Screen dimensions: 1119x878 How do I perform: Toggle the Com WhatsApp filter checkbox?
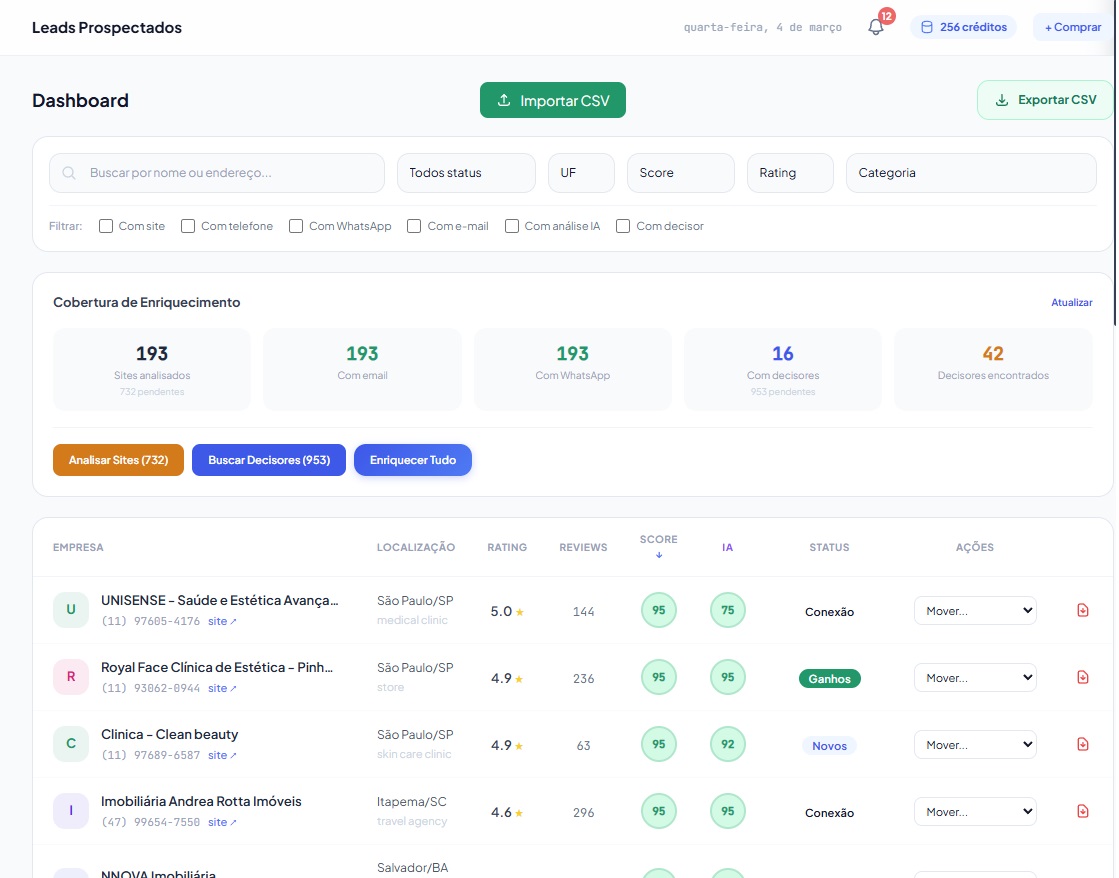tap(296, 226)
